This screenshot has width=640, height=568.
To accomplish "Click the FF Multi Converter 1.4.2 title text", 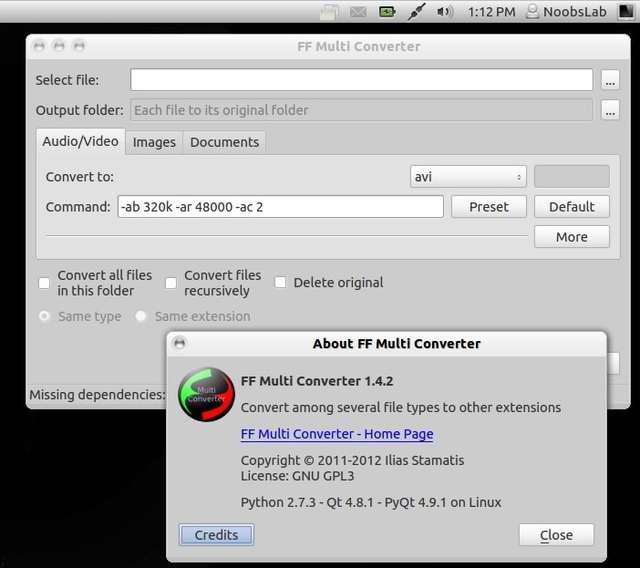I will pyautogui.click(x=317, y=381).
